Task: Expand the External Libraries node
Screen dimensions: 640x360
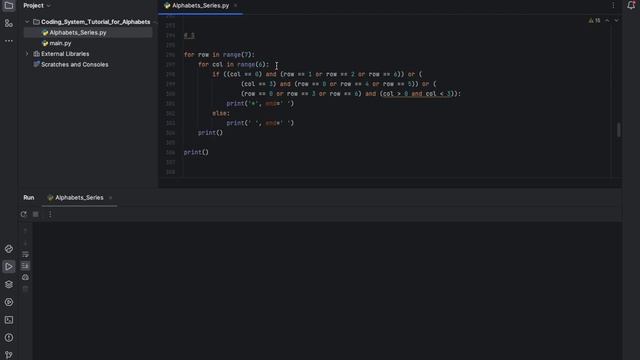Action: [27, 54]
